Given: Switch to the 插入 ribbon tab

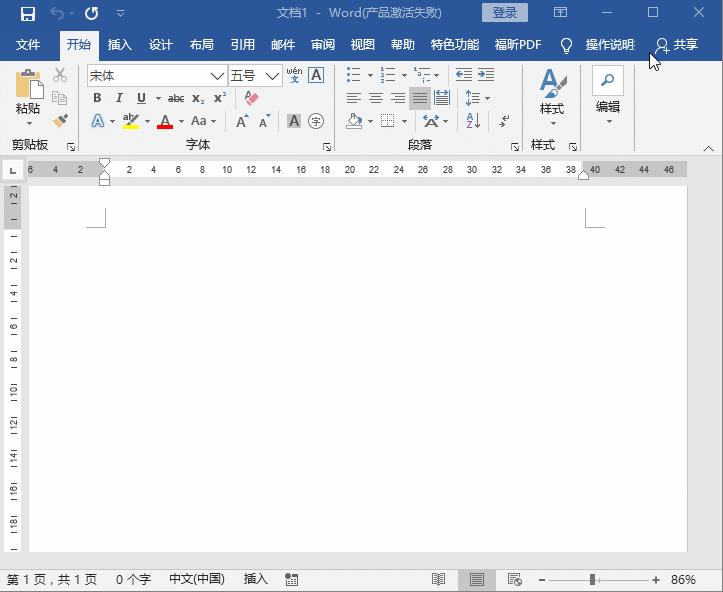Looking at the screenshot, I should coord(119,45).
